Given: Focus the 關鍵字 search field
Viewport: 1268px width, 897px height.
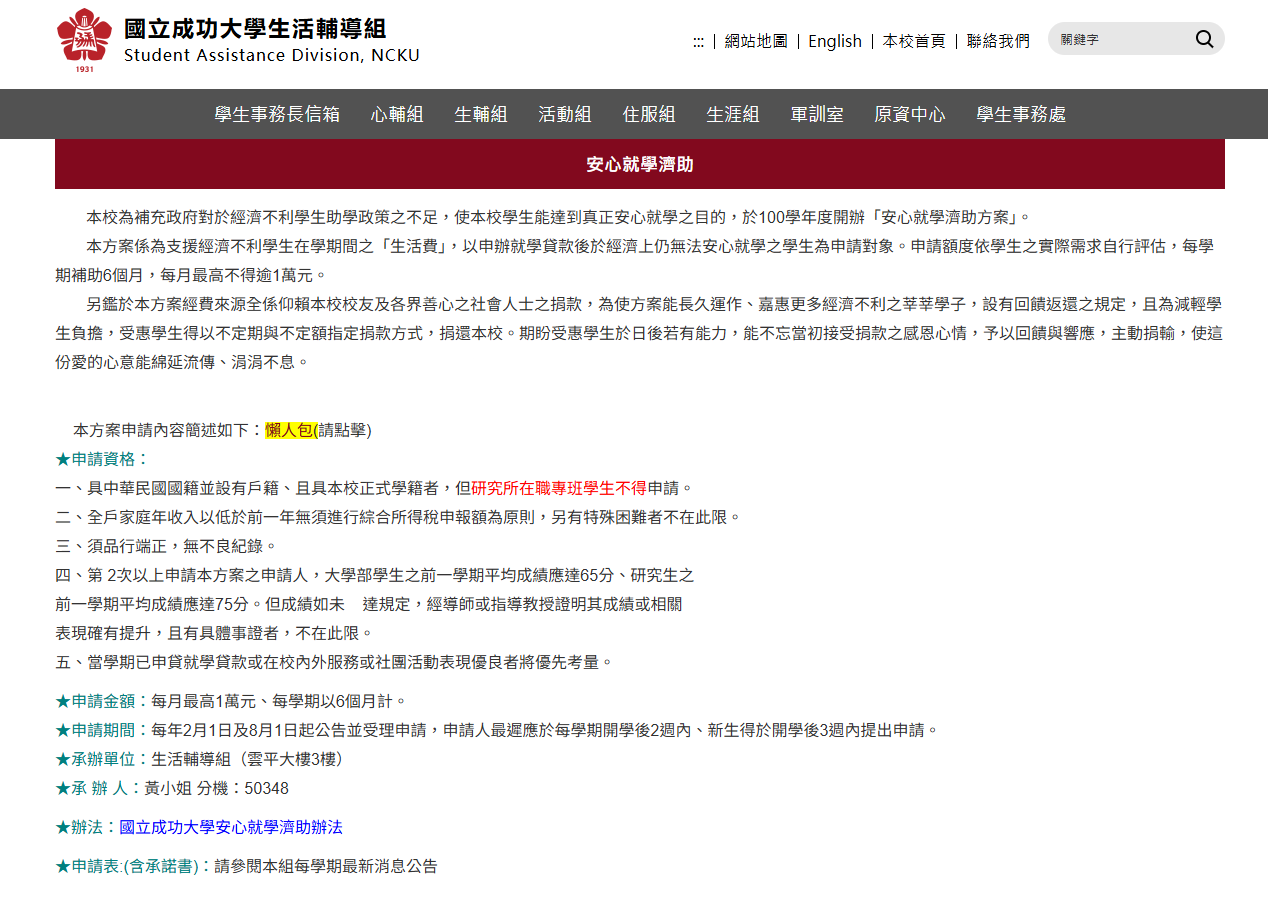Looking at the screenshot, I should (1120, 39).
